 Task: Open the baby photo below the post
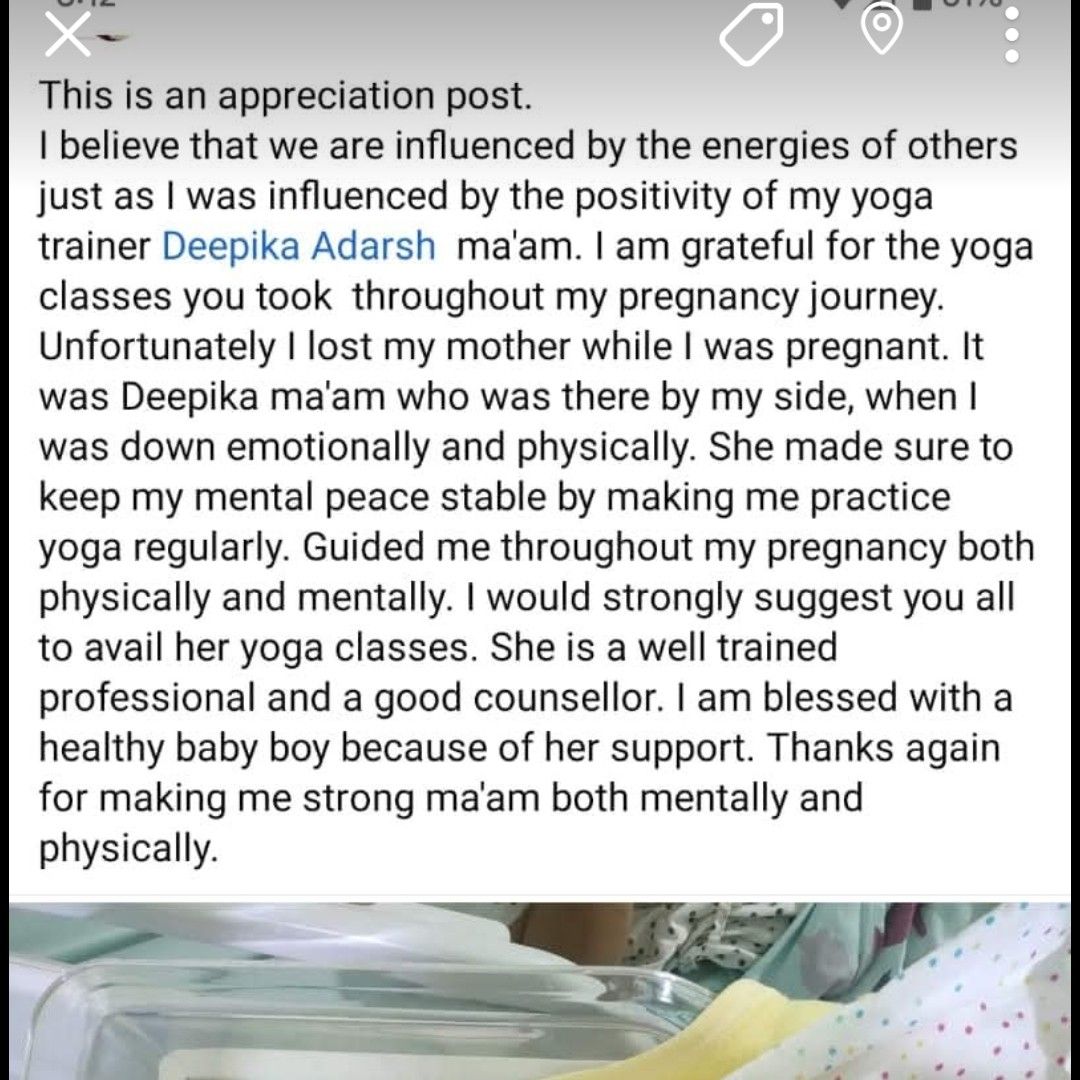[x=540, y=990]
